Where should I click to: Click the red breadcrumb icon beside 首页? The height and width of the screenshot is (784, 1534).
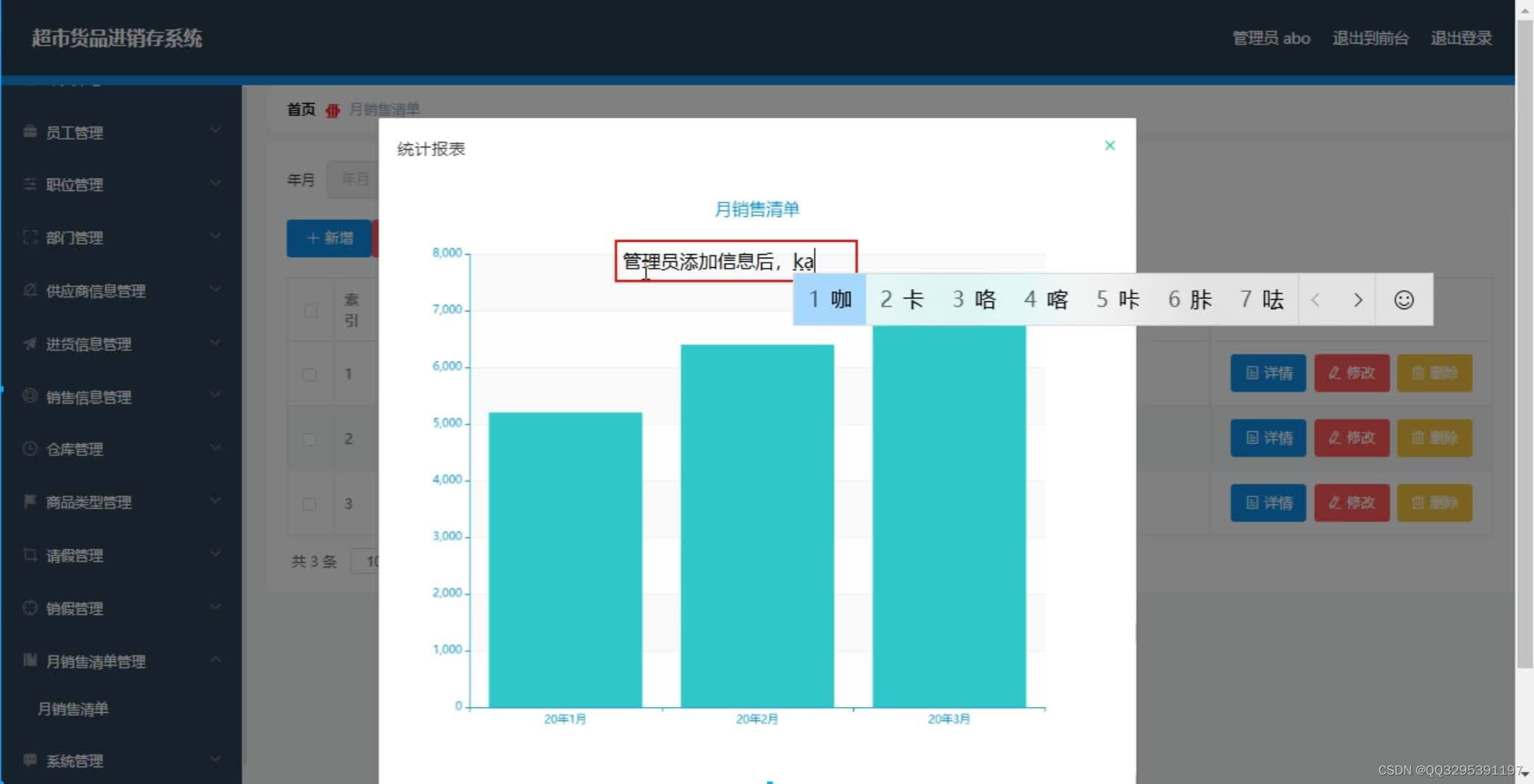(333, 110)
